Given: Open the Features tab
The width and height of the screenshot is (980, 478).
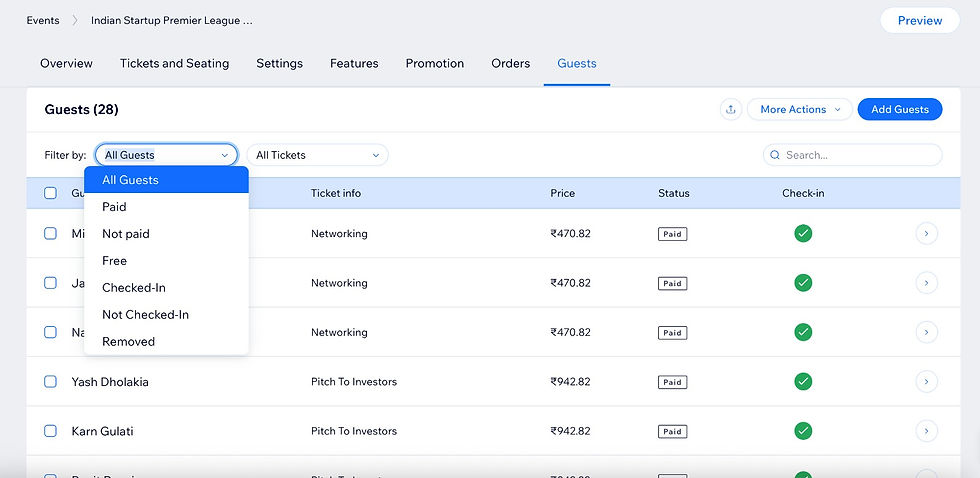Looking at the screenshot, I should tap(354, 64).
